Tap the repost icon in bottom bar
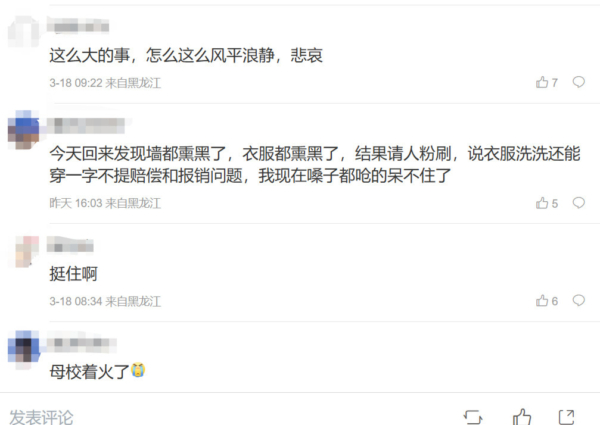Viewport: 600px width, 425px height. click(473, 417)
